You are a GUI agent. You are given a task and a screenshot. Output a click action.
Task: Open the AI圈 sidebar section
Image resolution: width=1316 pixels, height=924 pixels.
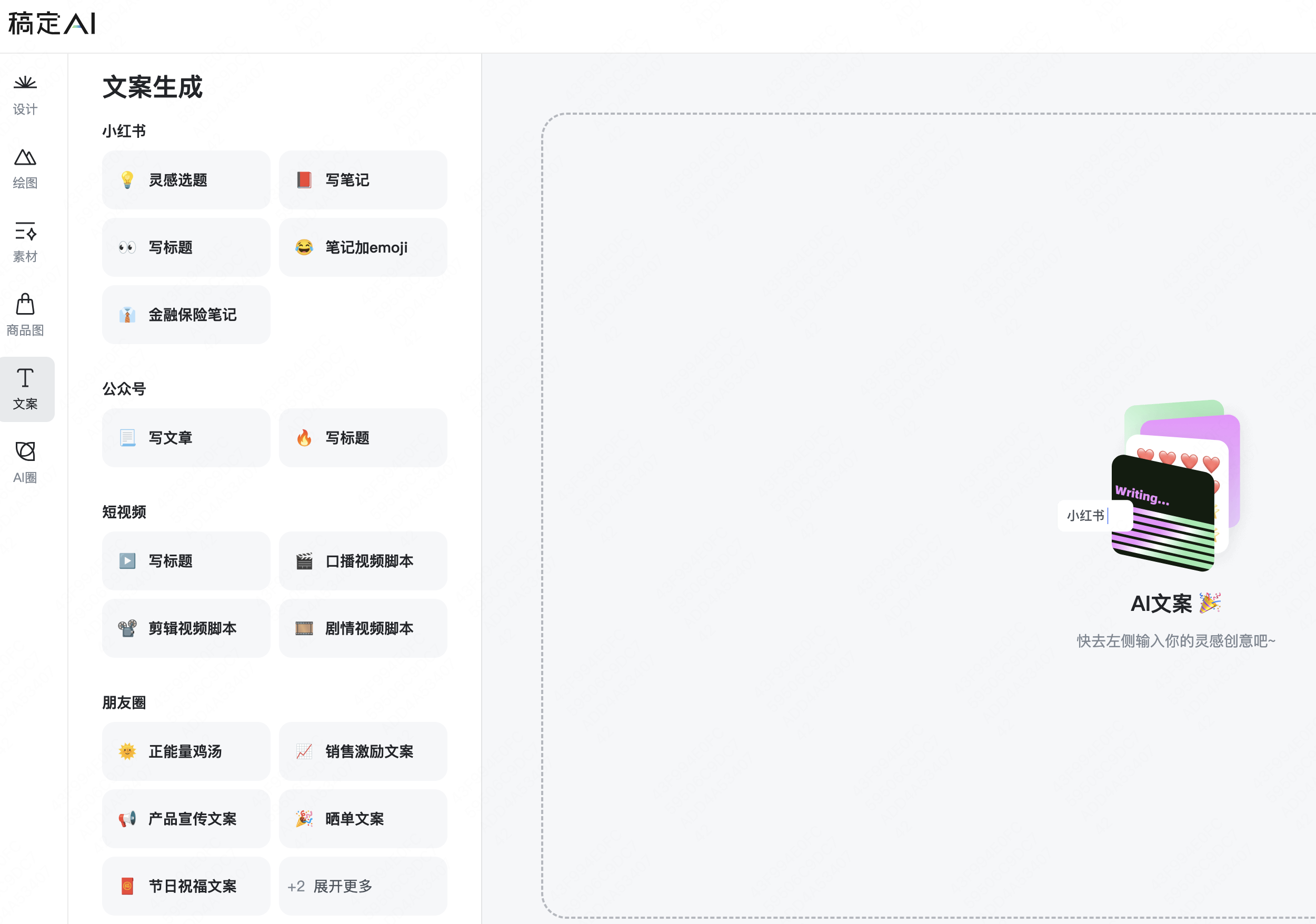(x=25, y=463)
